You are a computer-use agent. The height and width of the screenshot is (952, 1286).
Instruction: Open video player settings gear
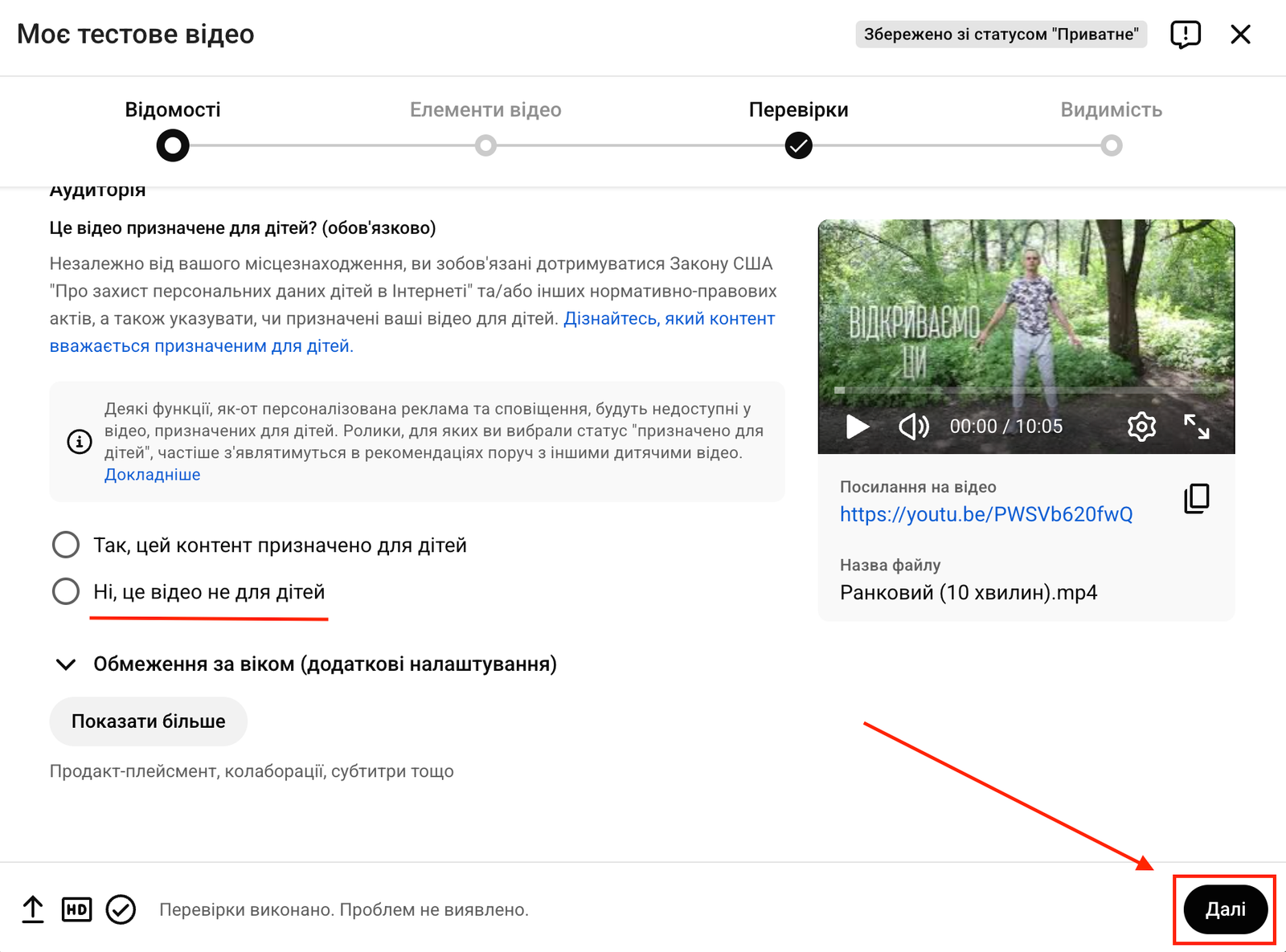pos(1141,427)
